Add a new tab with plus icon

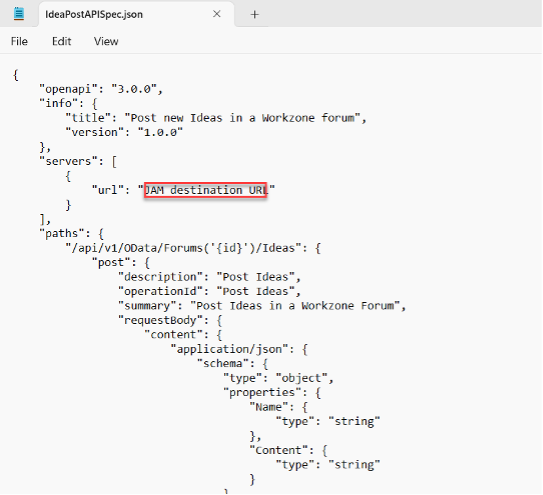point(255,14)
